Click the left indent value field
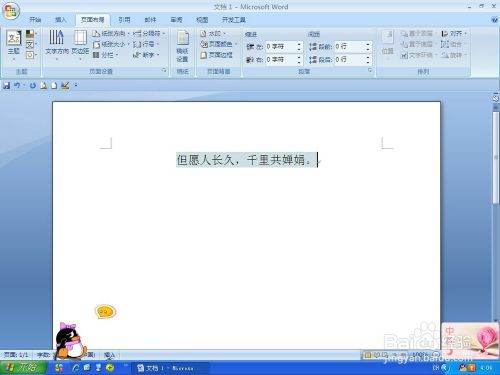The height and width of the screenshot is (375, 500). point(280,47)
